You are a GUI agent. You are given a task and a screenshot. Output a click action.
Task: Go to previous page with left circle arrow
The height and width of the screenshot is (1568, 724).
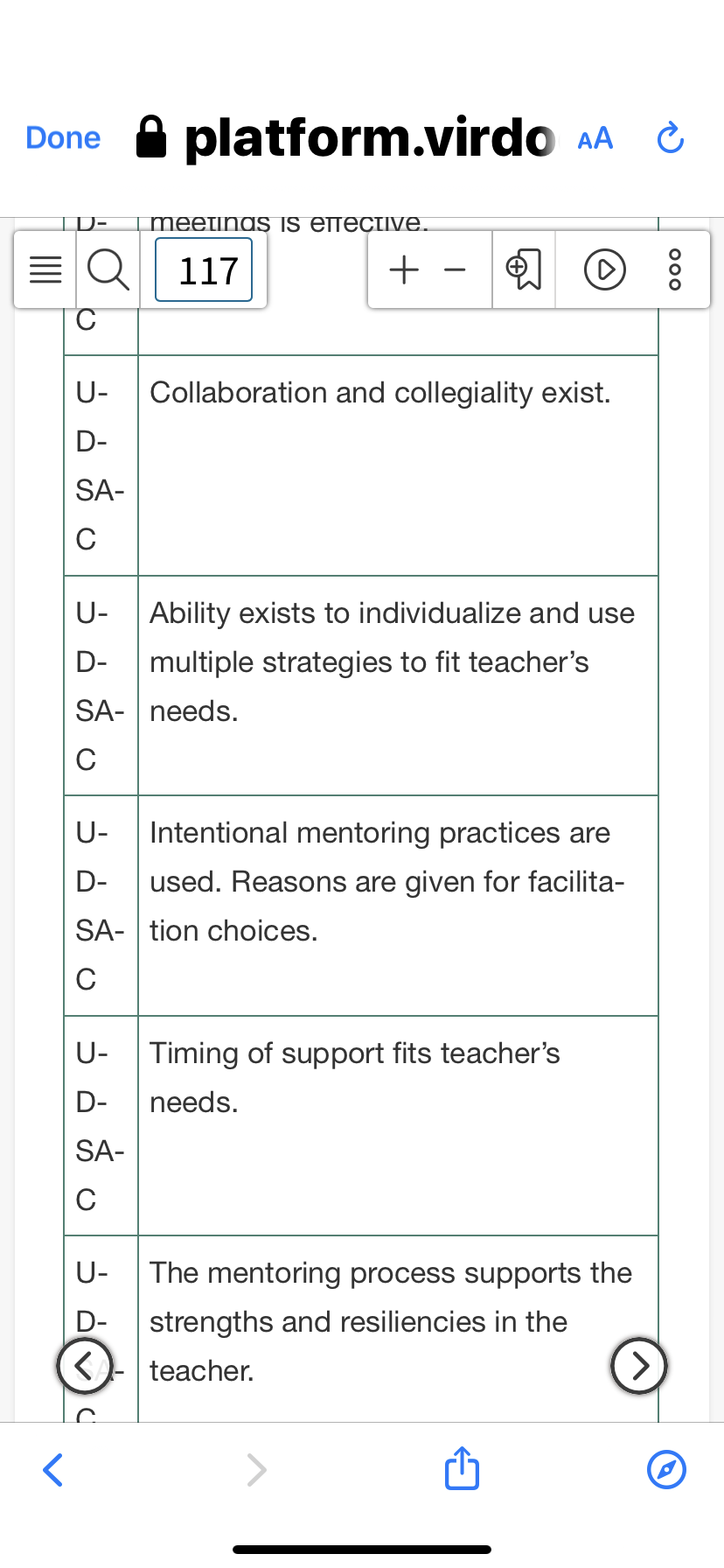[x=85, y=1365]
